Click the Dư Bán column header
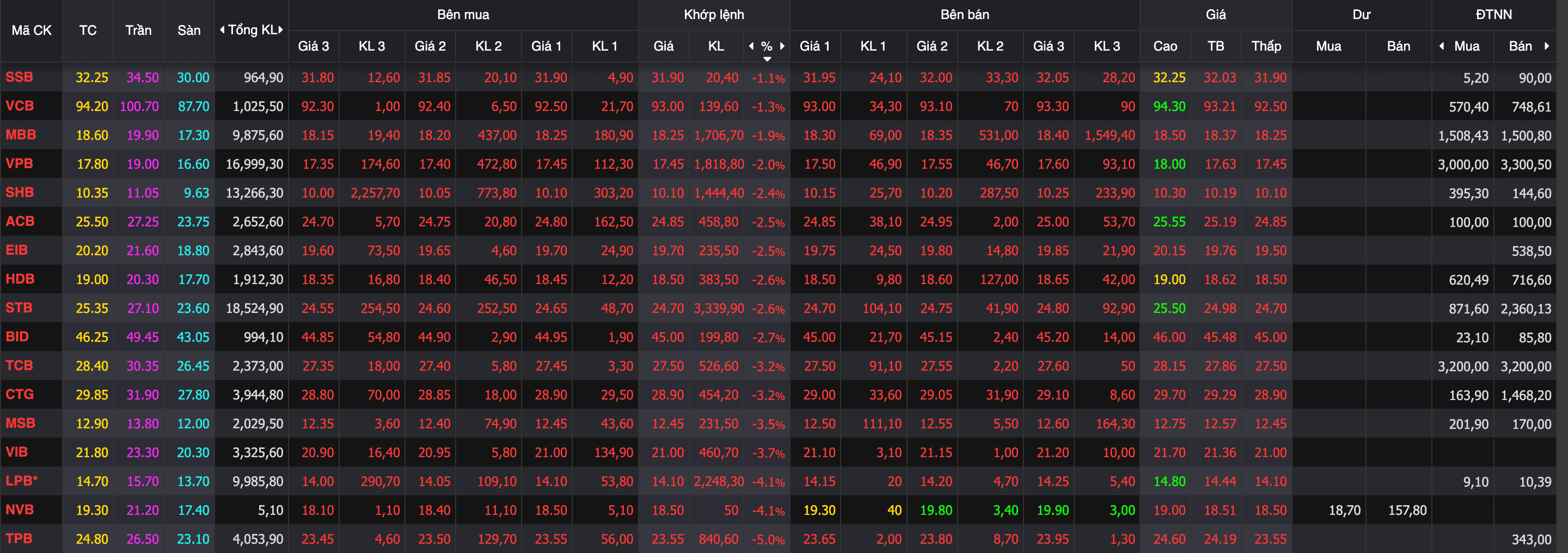The height and width of the screenshot is (553, 1568). pos(1398,46)
